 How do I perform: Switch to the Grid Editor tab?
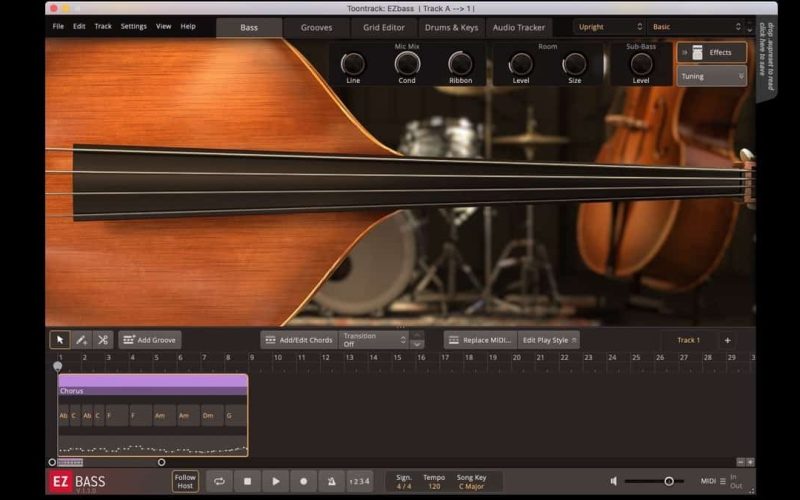(384, 28)
